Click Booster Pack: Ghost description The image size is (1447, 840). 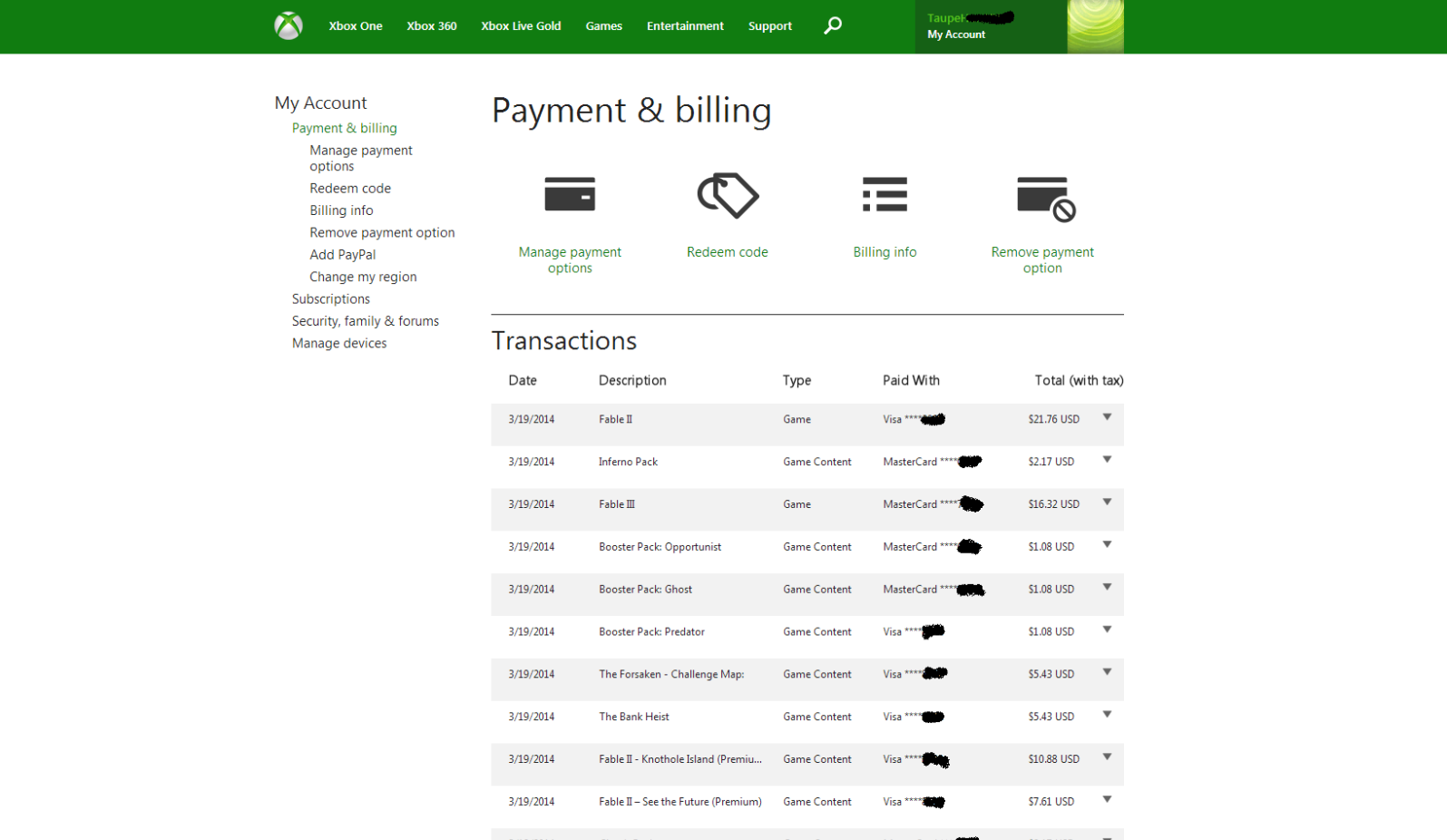[x=645, y=590]
